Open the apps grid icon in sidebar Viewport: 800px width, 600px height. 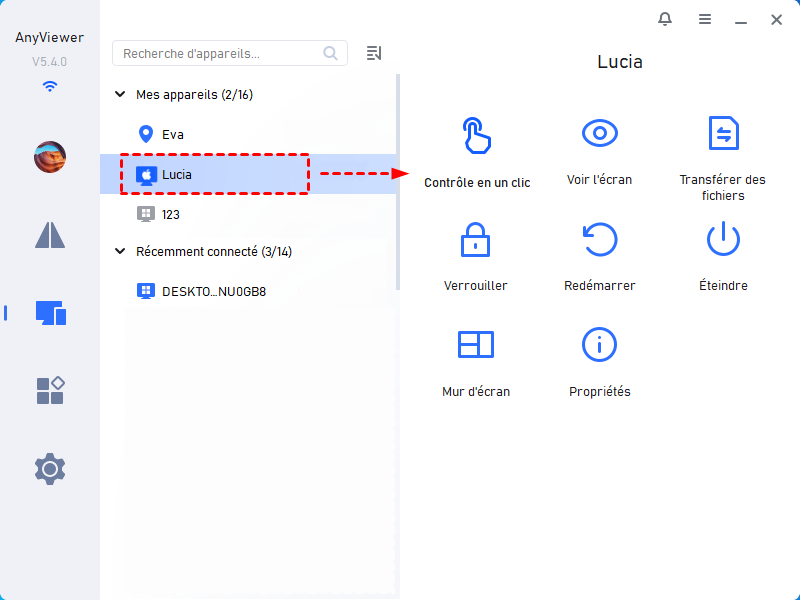[51, 390]
